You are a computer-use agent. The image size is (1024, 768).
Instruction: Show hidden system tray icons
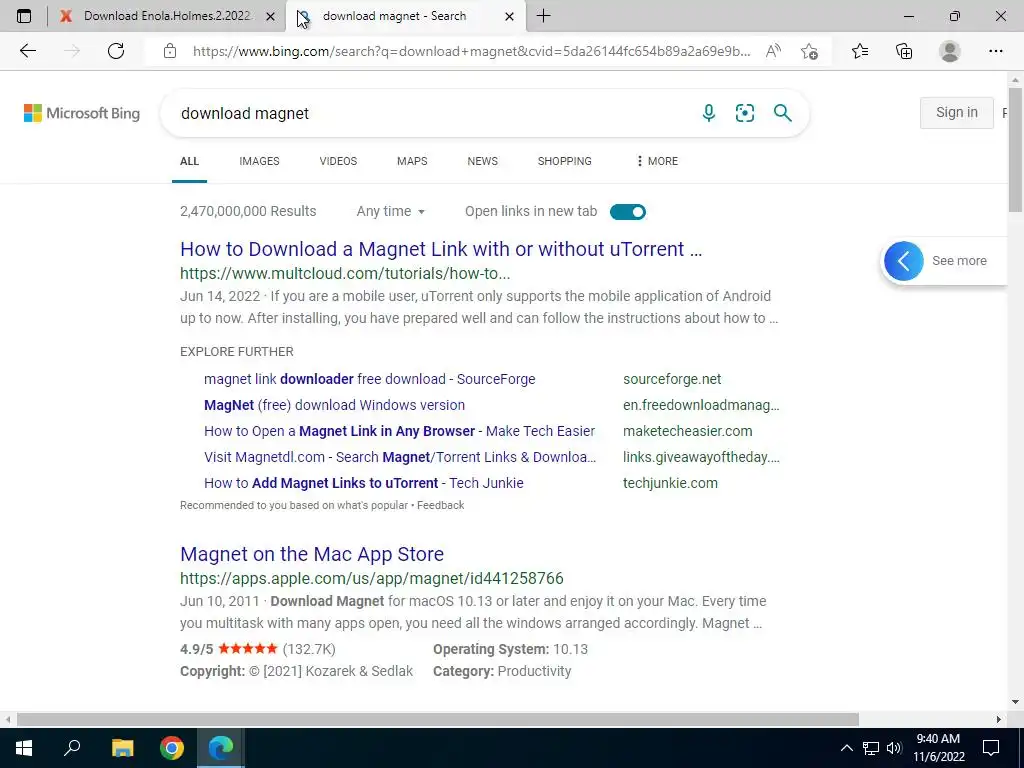[x=846, y=748]
